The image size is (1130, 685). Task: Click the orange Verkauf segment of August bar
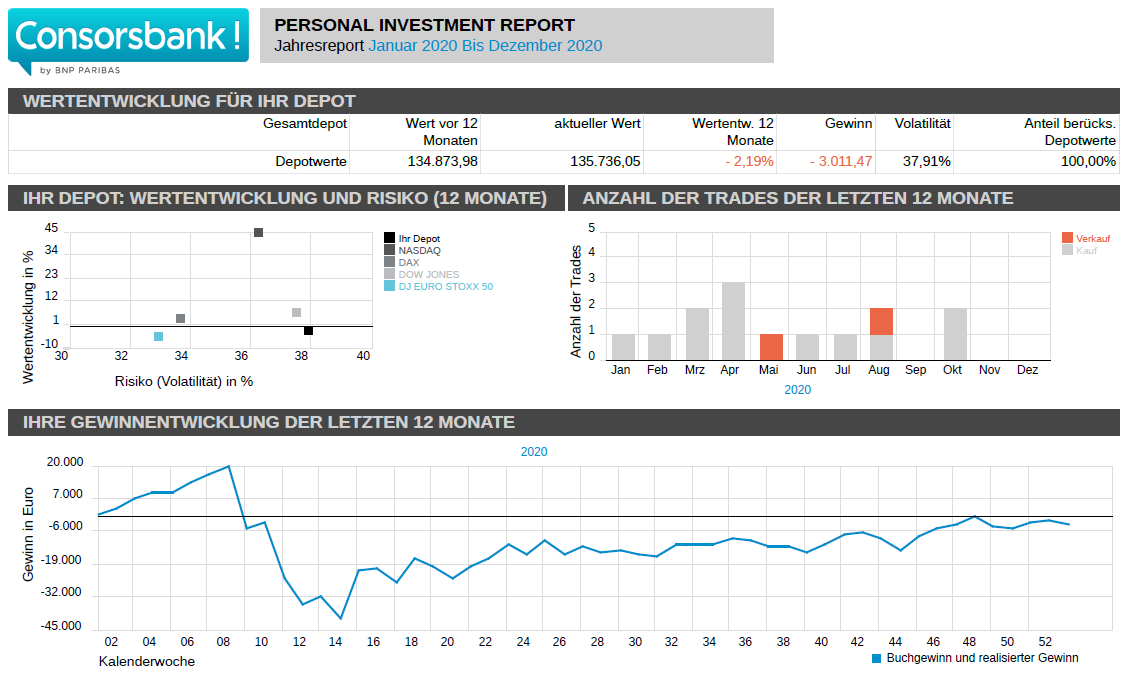(881, 321)
